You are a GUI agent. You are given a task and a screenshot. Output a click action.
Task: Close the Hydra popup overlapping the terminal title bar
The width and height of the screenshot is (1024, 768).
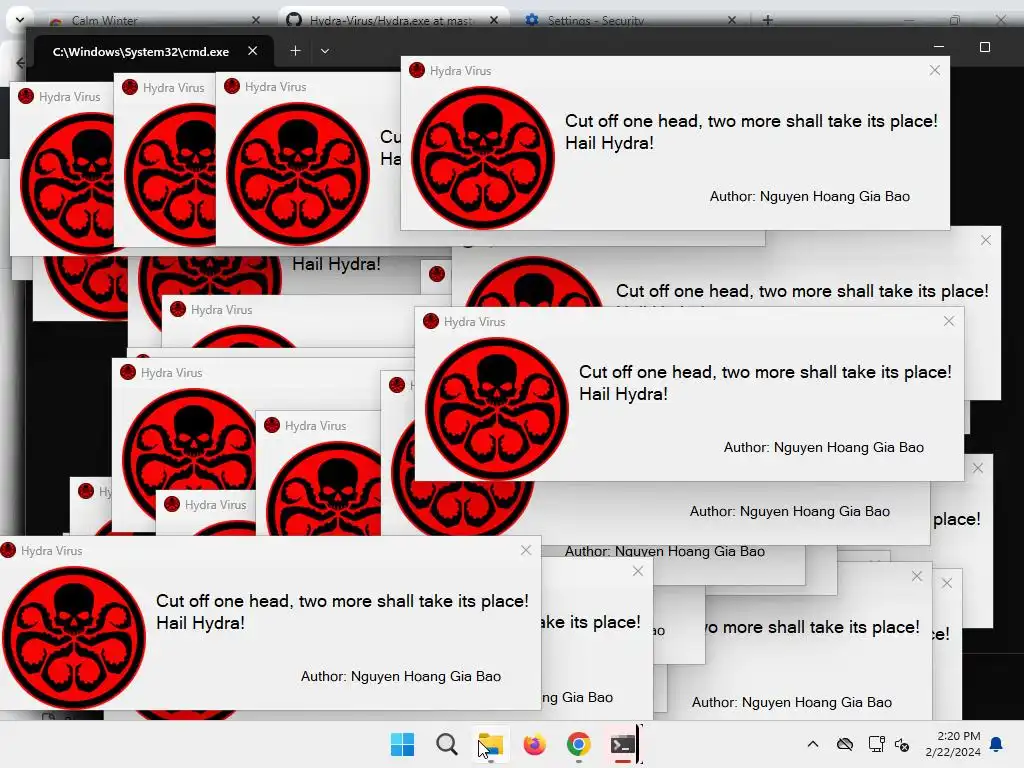(x=935, y=70)
